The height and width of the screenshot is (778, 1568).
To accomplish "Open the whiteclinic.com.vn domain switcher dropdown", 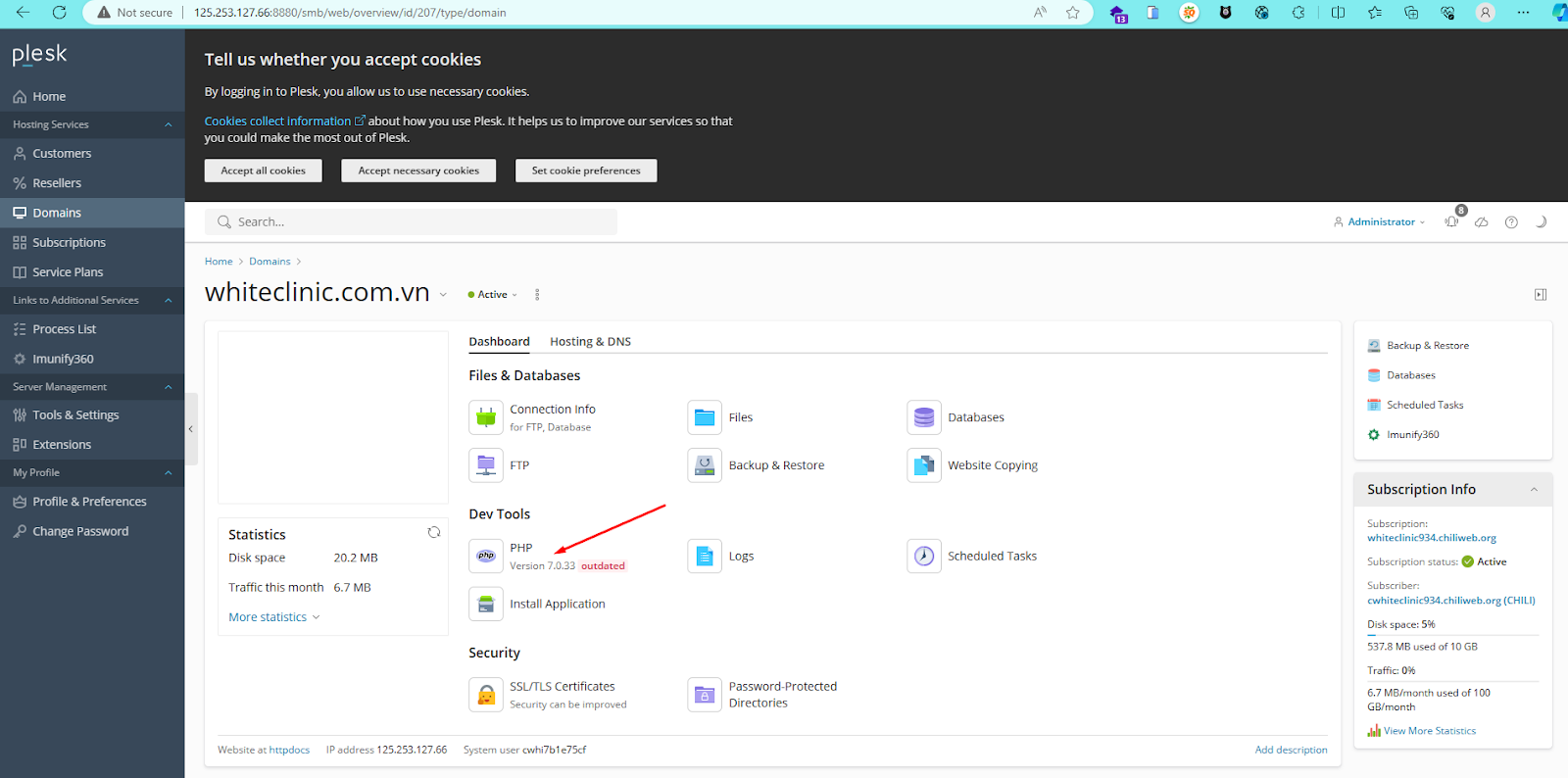I will pyautogui.click(x=443, y=294).
